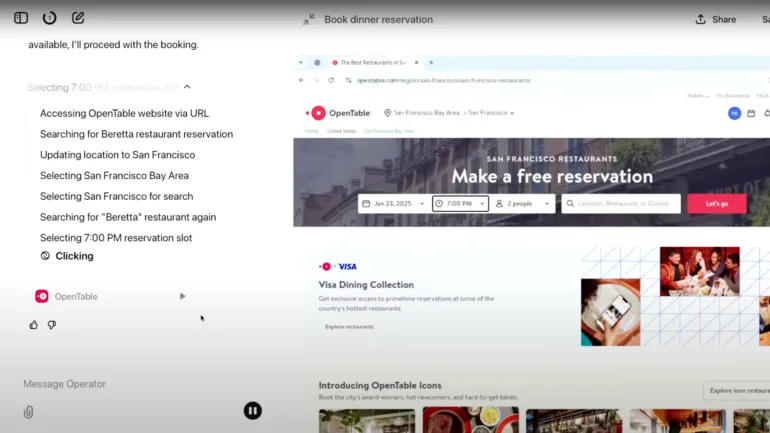The height and width of the screenshot is (433, 770).
Task: Open second OpenTable Icons restaurant thumbnail
Action: (x=470, y=420)
